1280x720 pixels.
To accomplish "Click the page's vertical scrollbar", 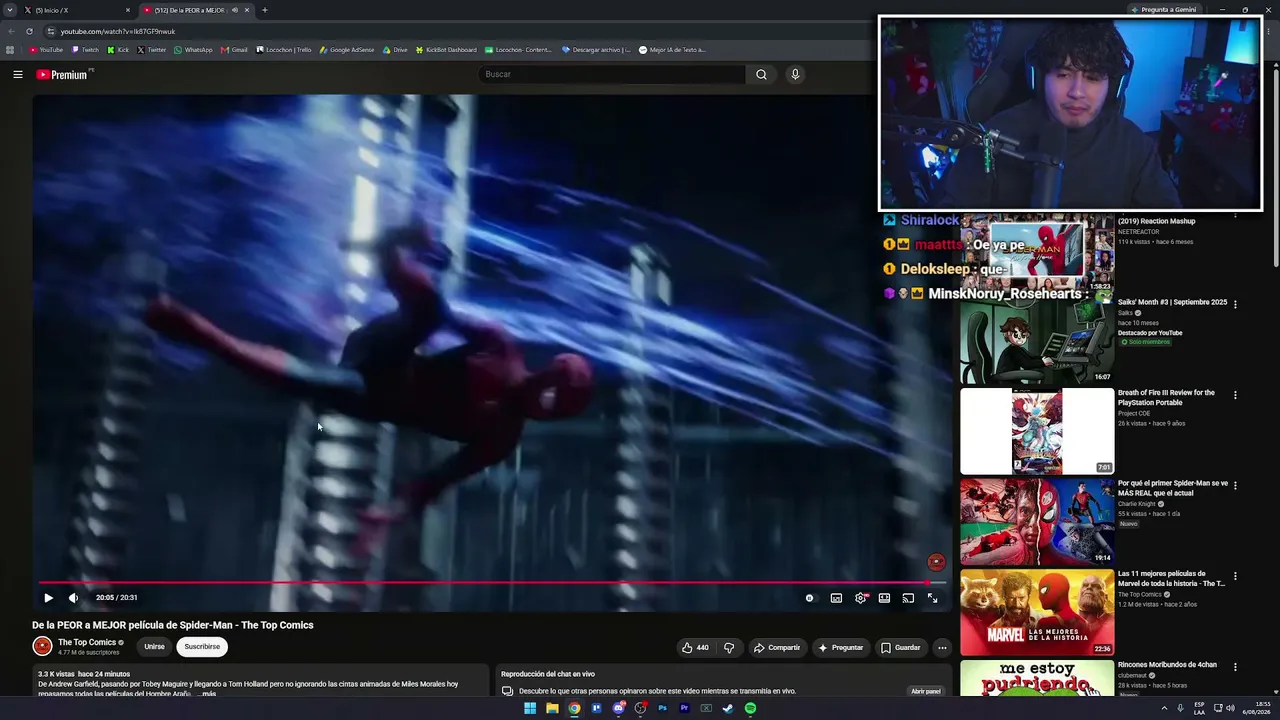I will 1275,170.
